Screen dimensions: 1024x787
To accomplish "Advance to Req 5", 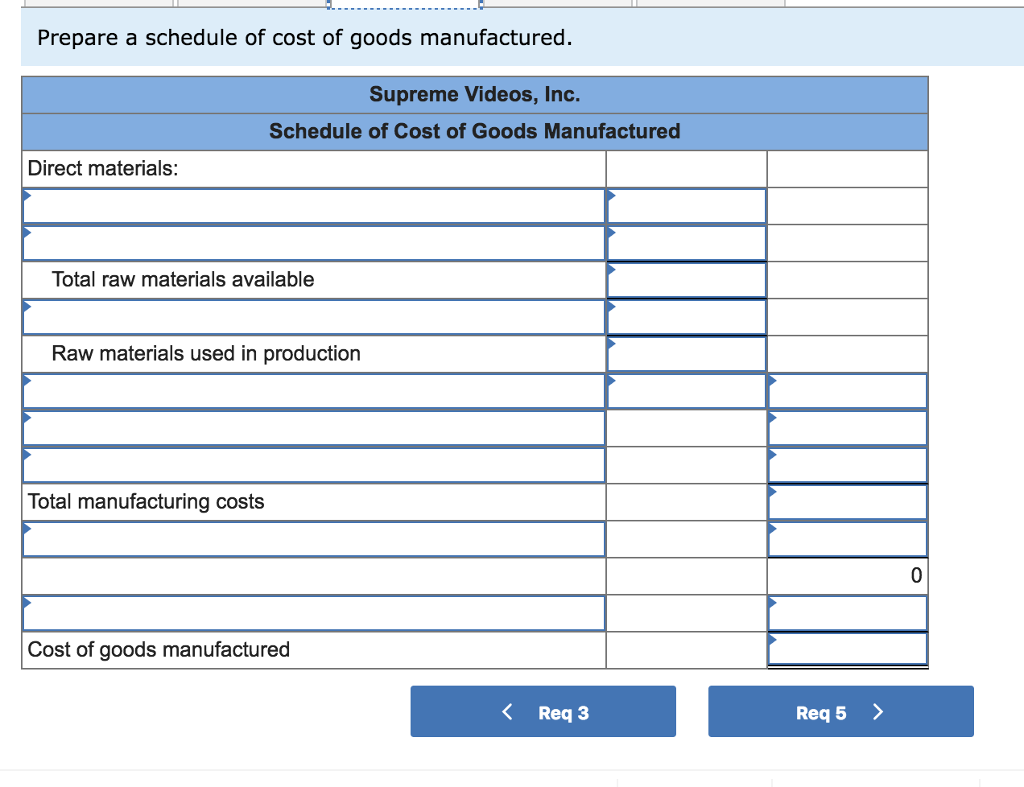I will [x=840, y=711].
